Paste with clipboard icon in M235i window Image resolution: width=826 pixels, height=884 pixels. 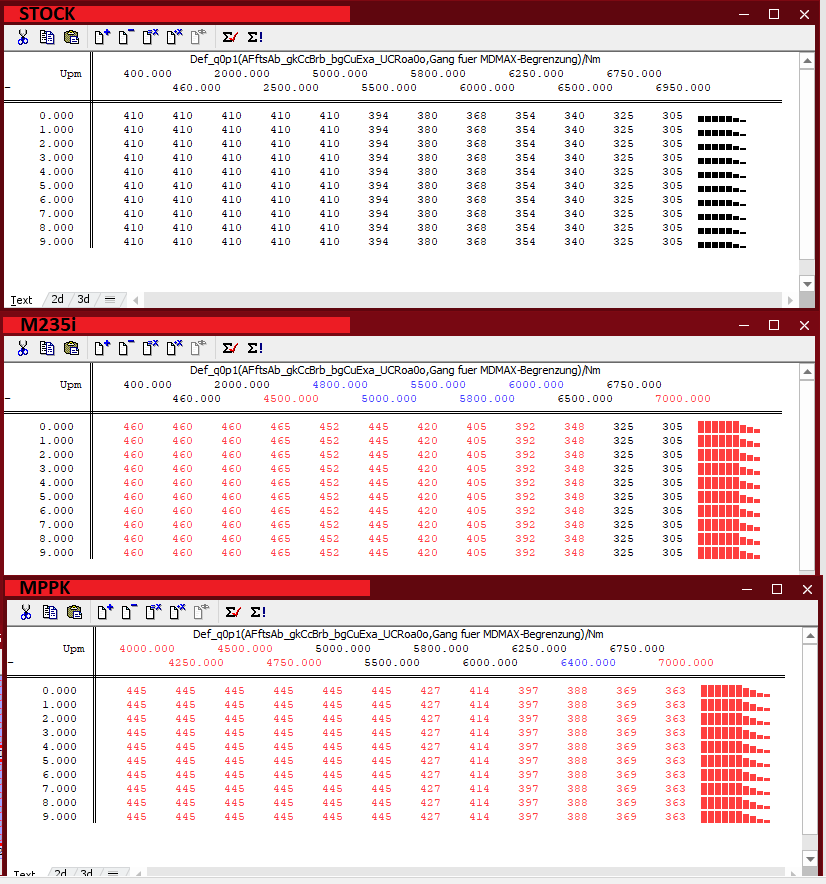pos(72,348)
